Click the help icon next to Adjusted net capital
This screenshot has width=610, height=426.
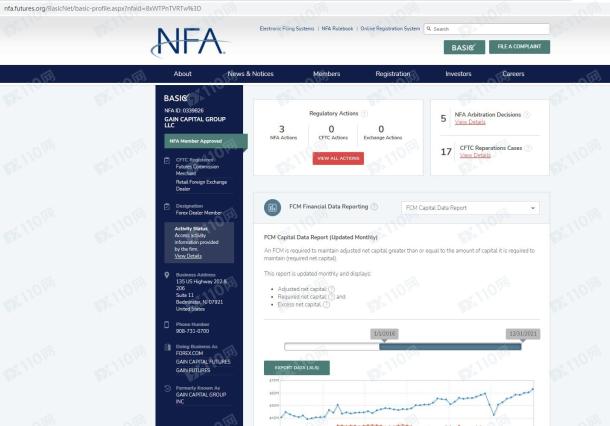coord(331,289)
